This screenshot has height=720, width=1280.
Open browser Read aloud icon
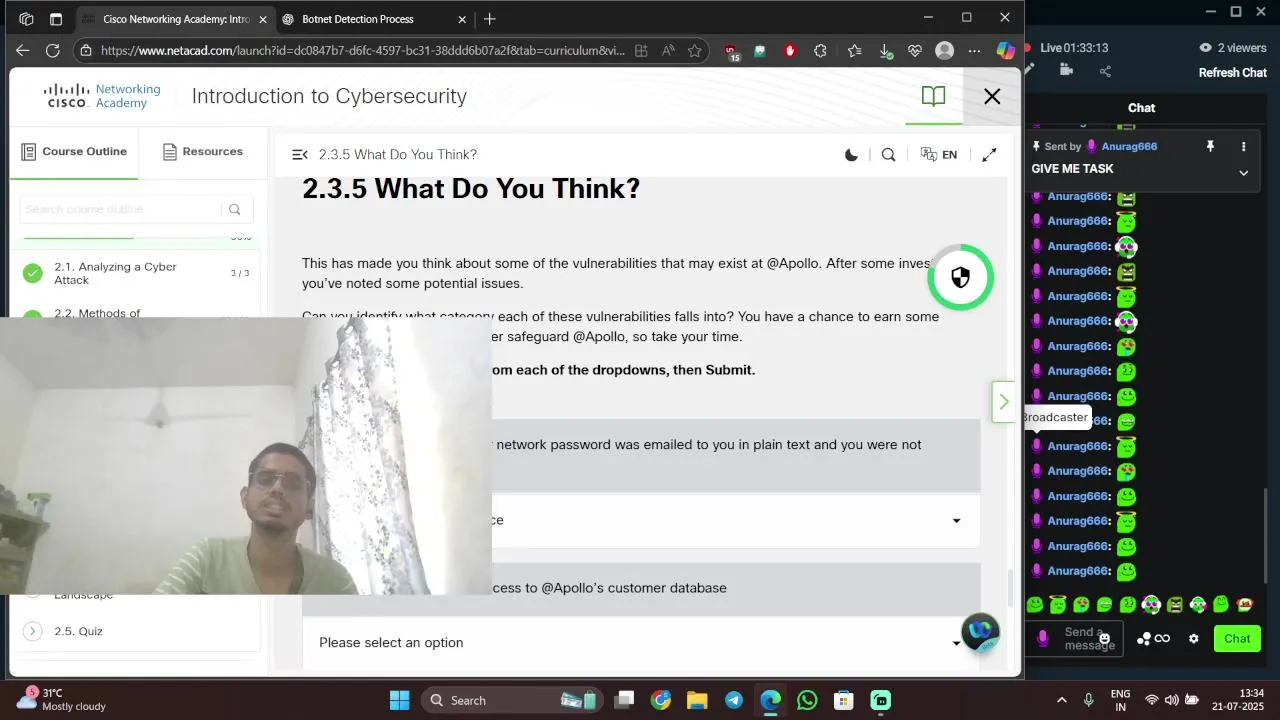(668, 50)
